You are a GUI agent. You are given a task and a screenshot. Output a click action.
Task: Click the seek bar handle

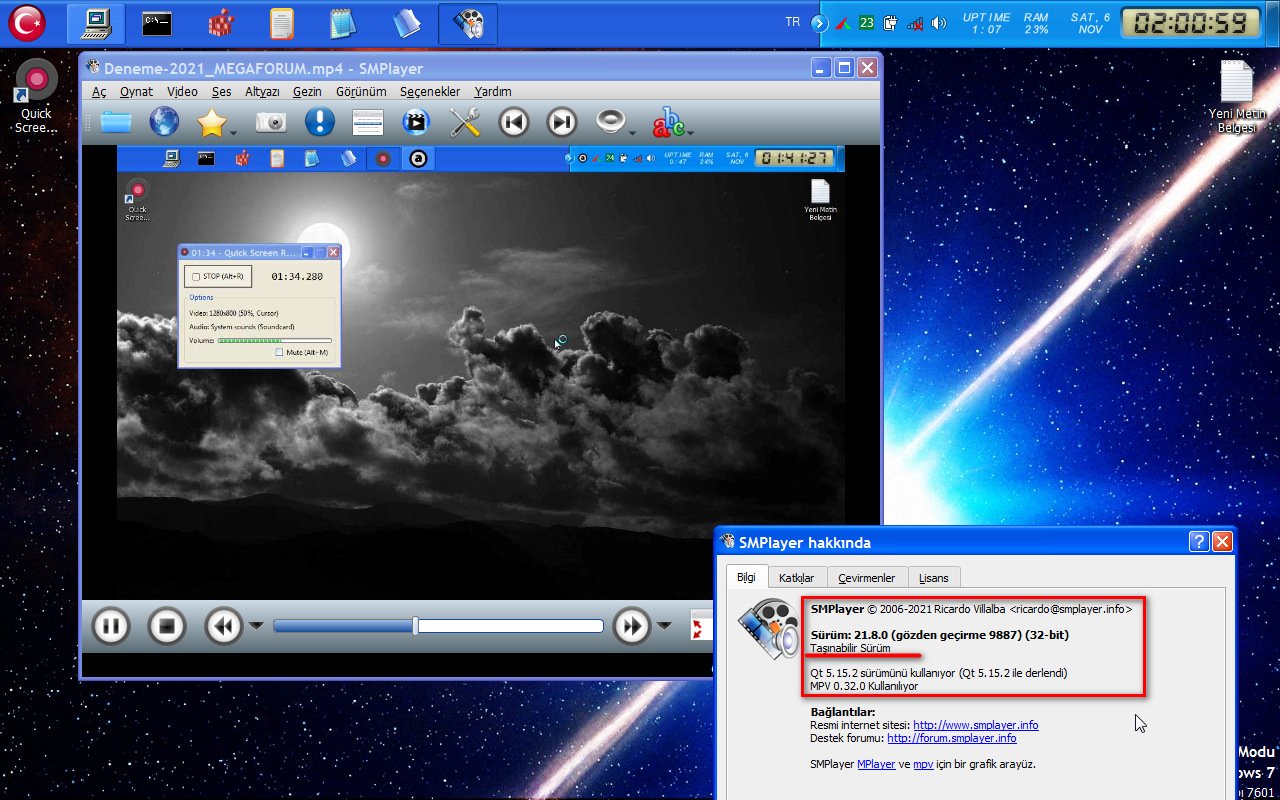416,626
